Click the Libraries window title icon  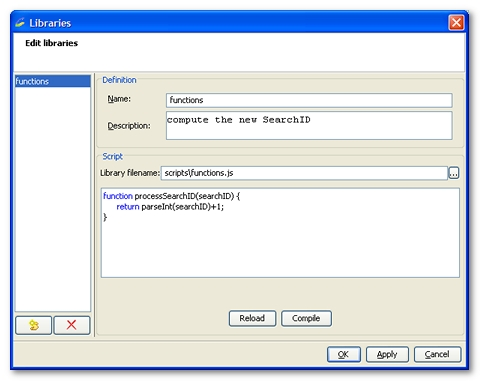click(x=20, y=23)
